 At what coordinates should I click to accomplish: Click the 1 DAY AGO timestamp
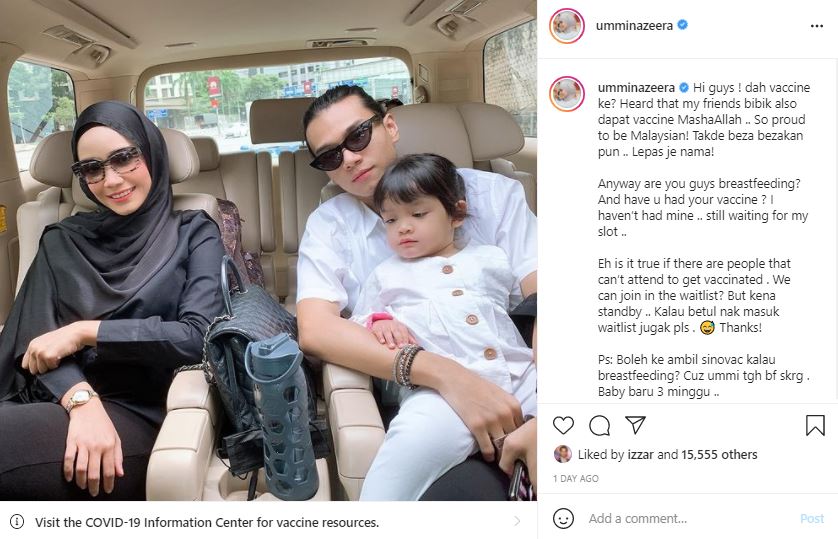point(576,479)
